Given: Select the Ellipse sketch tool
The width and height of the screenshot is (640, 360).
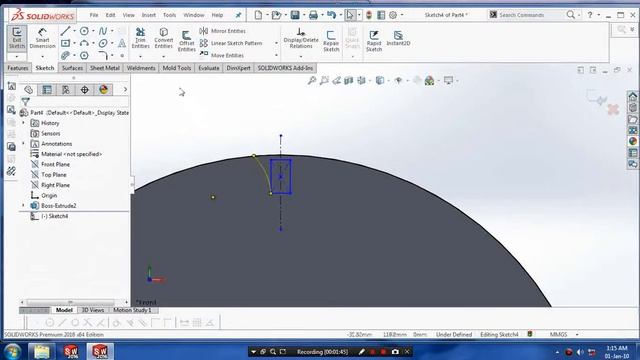Looking at the screenshot, I should pos(103,43).
